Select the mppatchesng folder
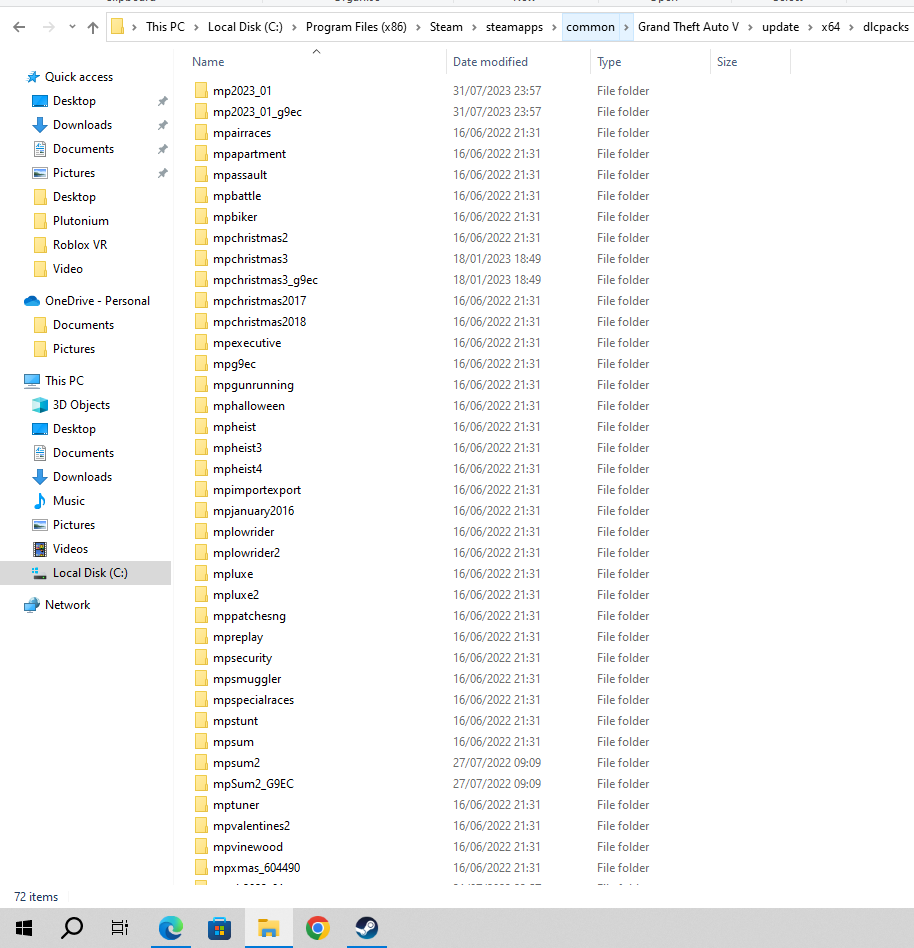The image size is (914, 948). [249, 616]
